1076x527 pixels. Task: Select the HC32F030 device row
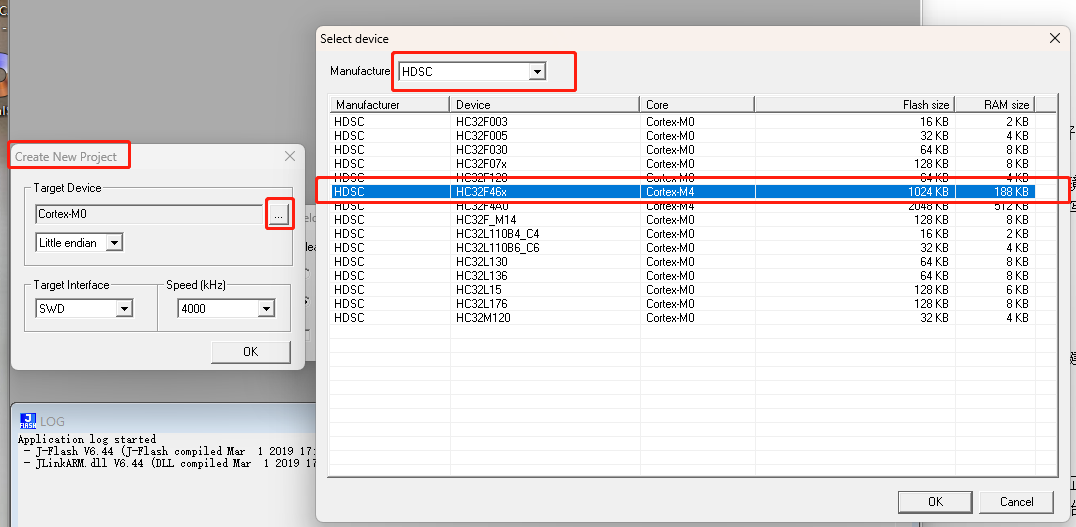(683, 150)
